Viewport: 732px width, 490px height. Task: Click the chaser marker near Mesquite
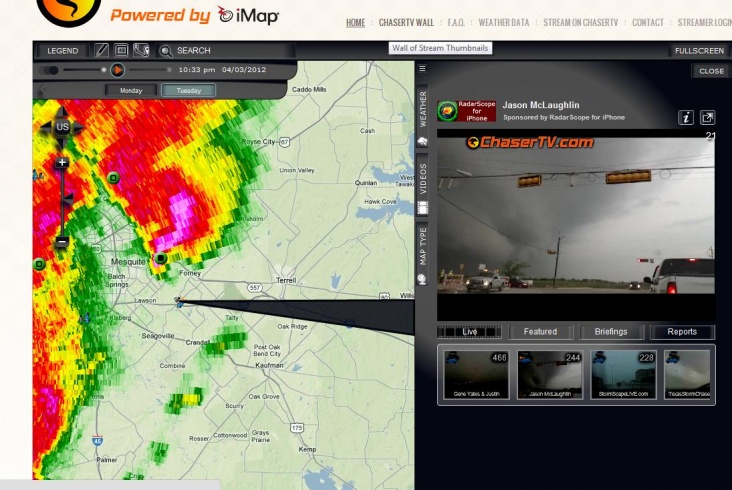161,258
